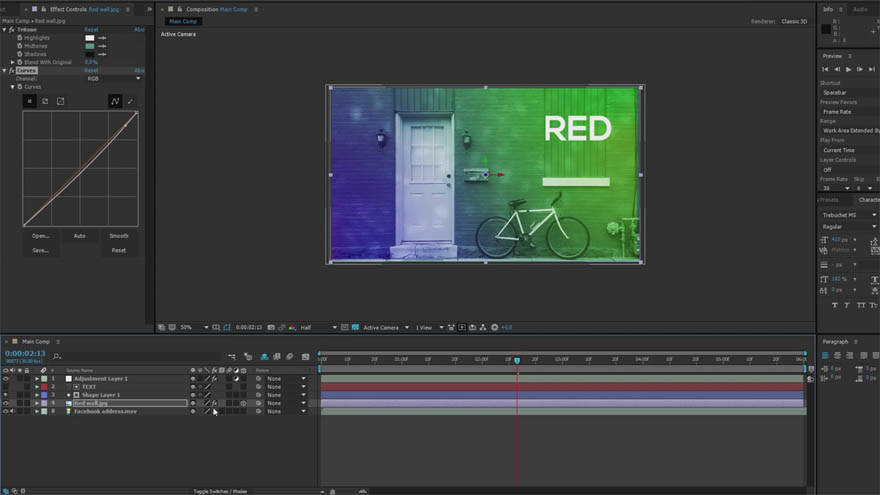Open the Trebuchet MS font dropdown
The image size is (880, 495).
pos(849,215)
